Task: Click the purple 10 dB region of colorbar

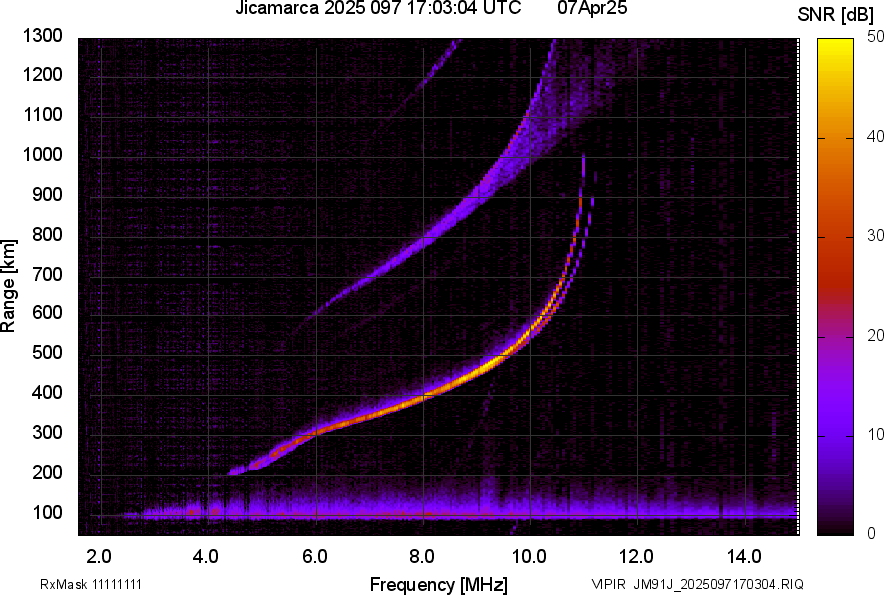Action: (x=835, y=435)
